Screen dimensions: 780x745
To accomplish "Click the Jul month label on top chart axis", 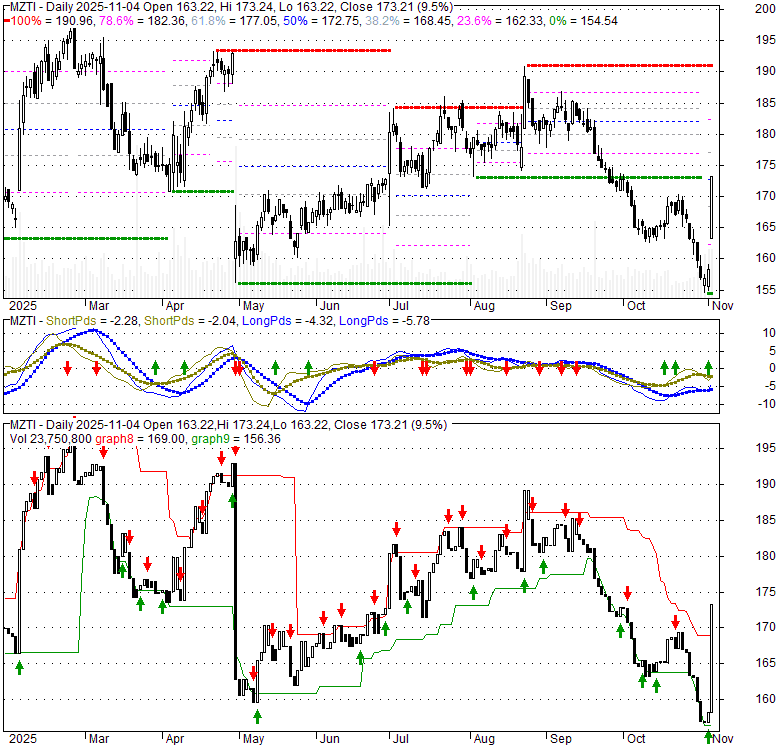I will pyautogui.click(x=402, y=306).
